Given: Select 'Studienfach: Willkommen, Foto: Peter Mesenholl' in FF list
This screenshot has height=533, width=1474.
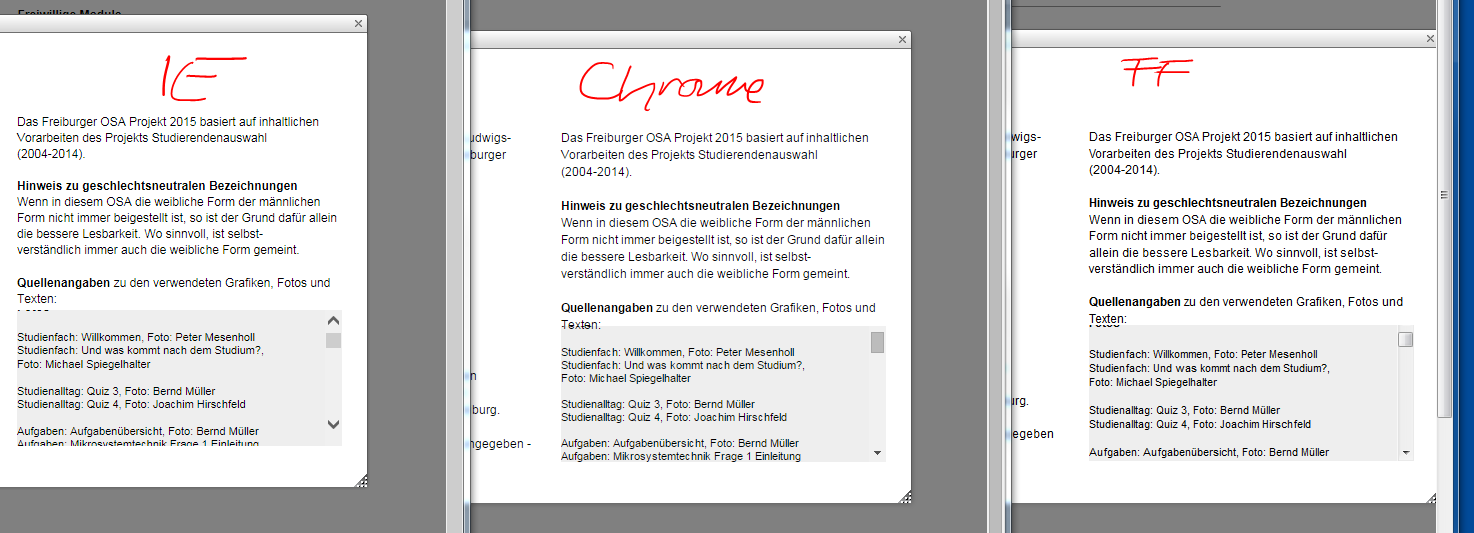Looking at the screenshot, I should pyautogui.click(x=1203, y=354).
